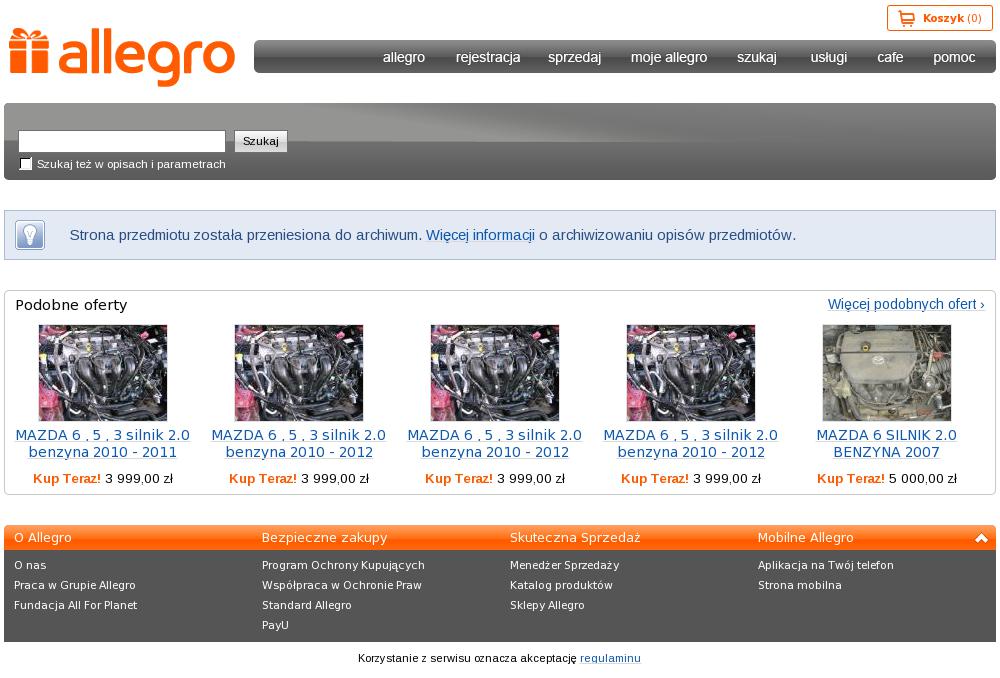Enable searching in descriptions and parameters
This screenshot has width=1000, height=678.
(26, 164)
